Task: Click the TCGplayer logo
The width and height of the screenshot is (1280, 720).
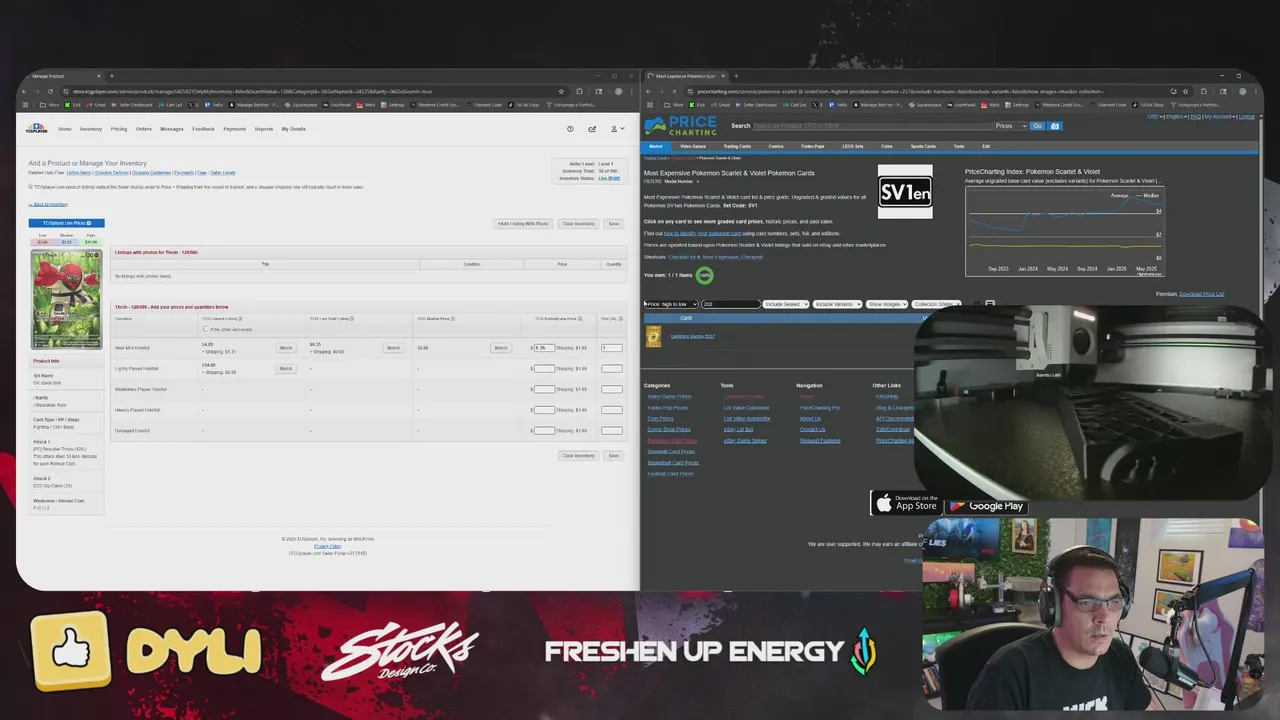Action: point(36,129)
